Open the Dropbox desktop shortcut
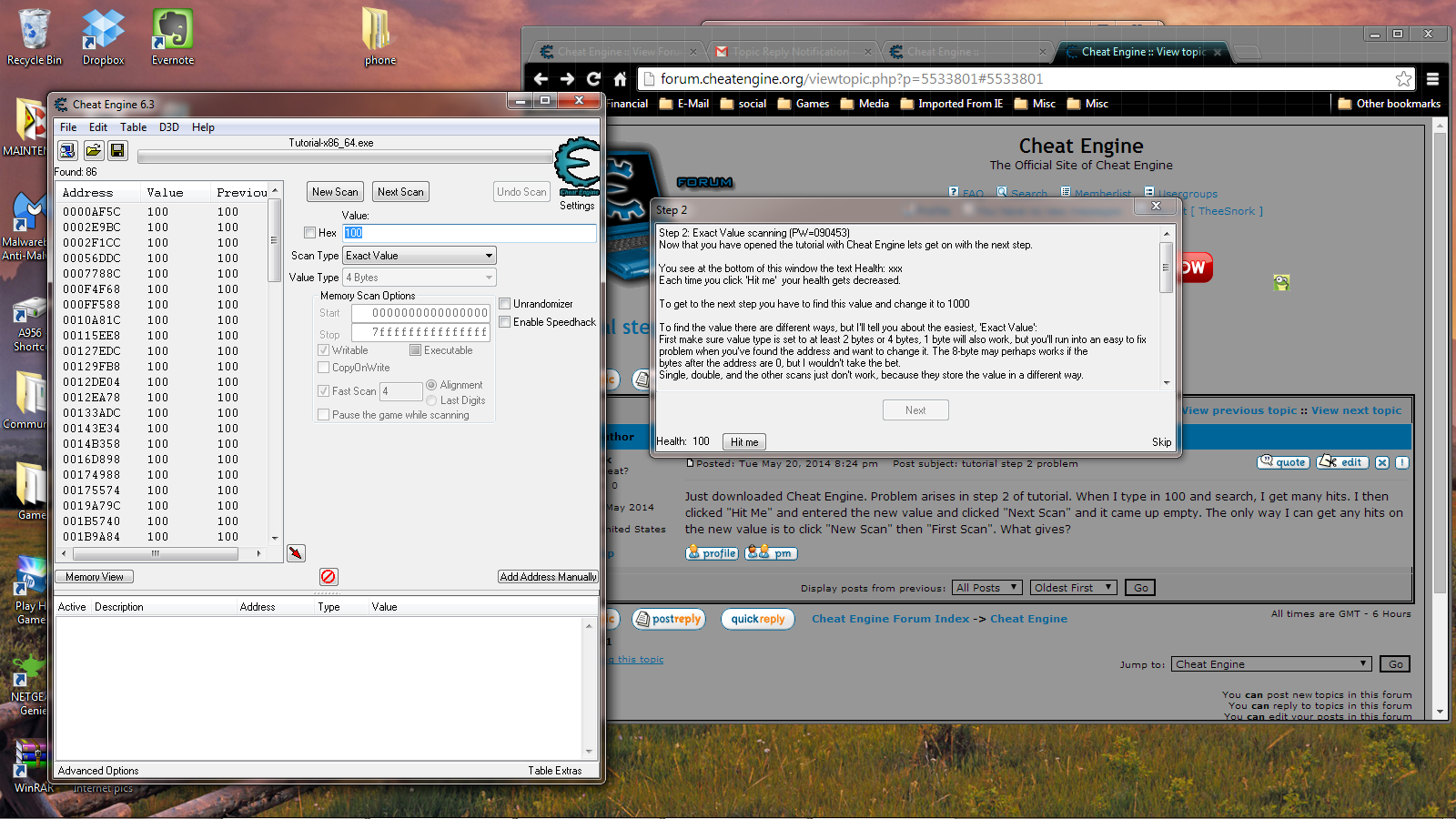 104,37
